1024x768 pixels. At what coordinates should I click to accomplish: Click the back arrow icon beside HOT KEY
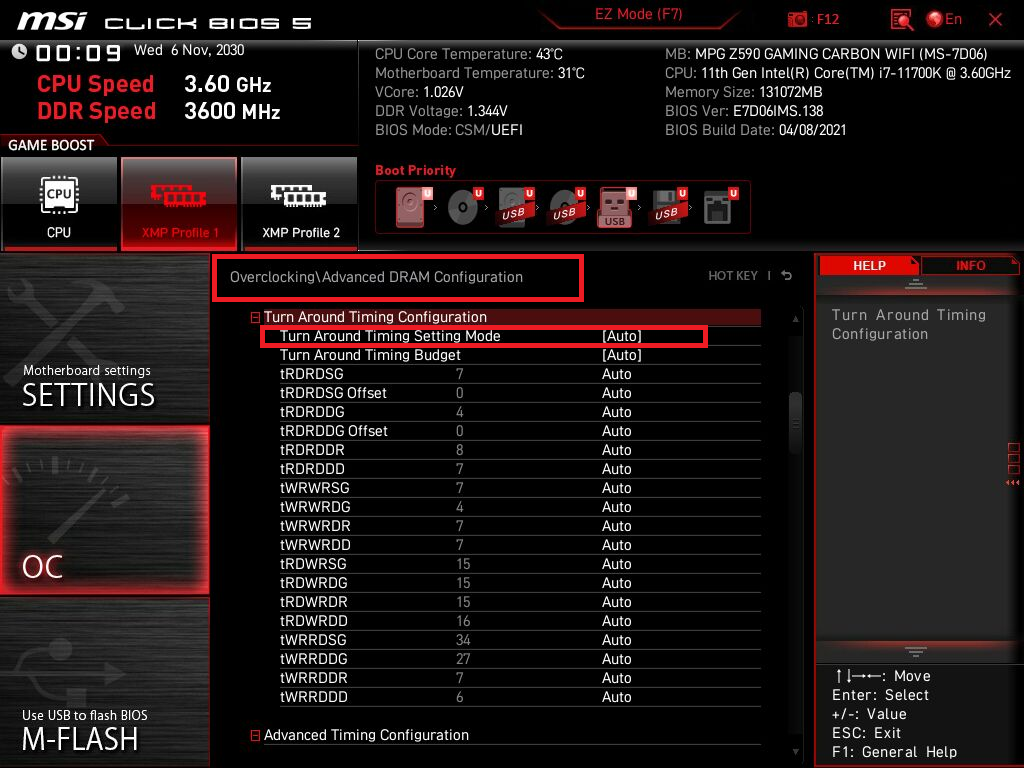tap(786, 276)
